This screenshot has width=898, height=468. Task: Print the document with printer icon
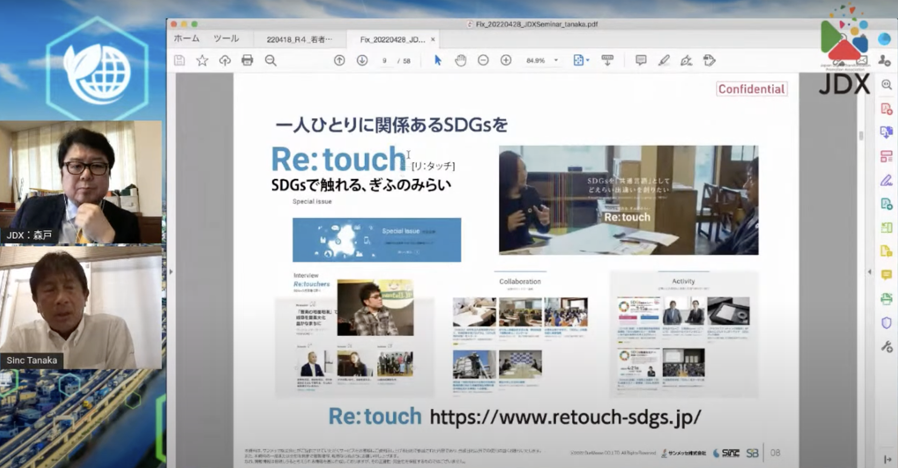click(x=247, y=60)
